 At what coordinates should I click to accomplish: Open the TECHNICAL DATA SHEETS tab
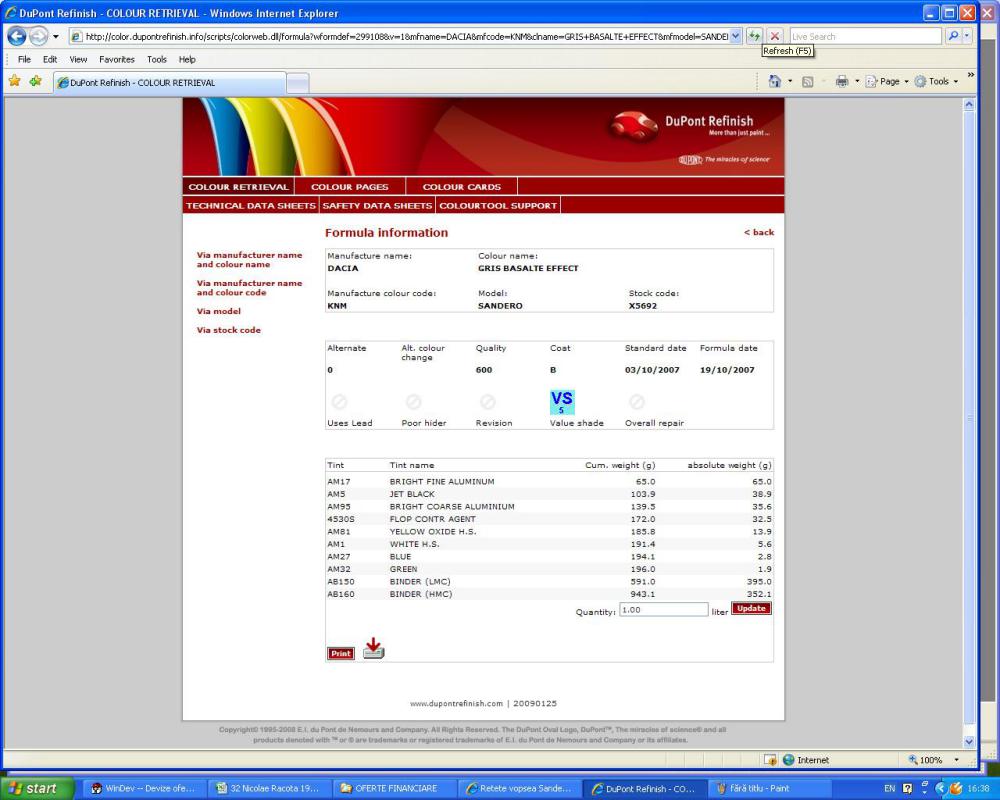(250, 206)
